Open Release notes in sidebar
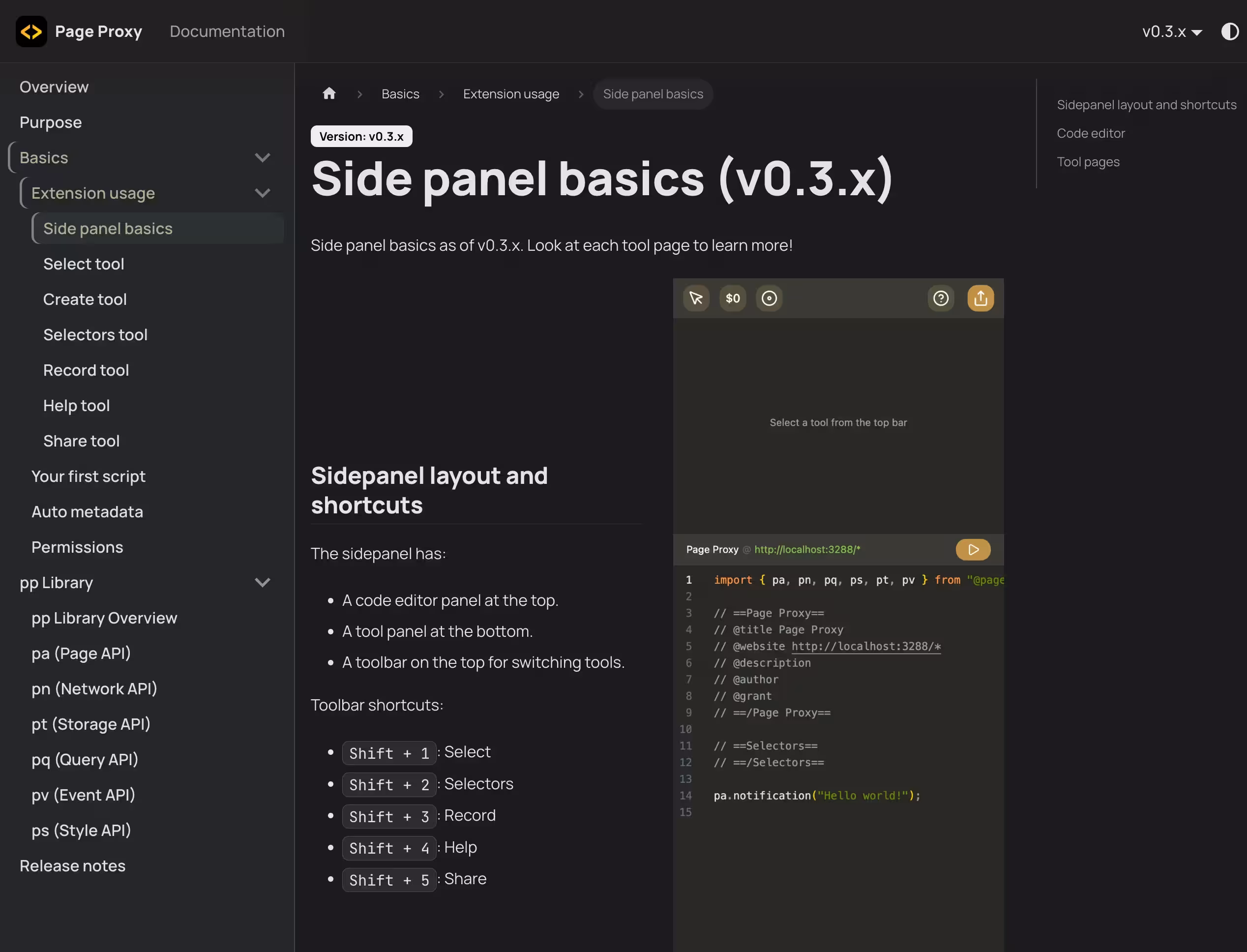Image resolution: width=1247 pixels, height=952 pixels. [x=72, y=866]
